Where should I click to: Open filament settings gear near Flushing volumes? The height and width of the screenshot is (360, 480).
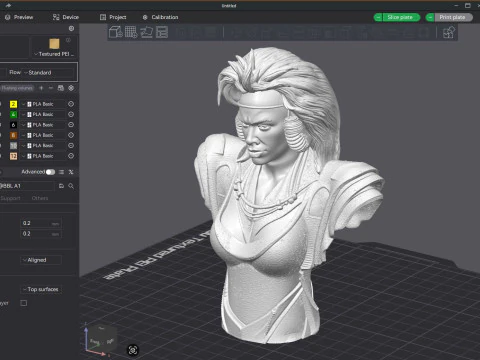(71, 88)
